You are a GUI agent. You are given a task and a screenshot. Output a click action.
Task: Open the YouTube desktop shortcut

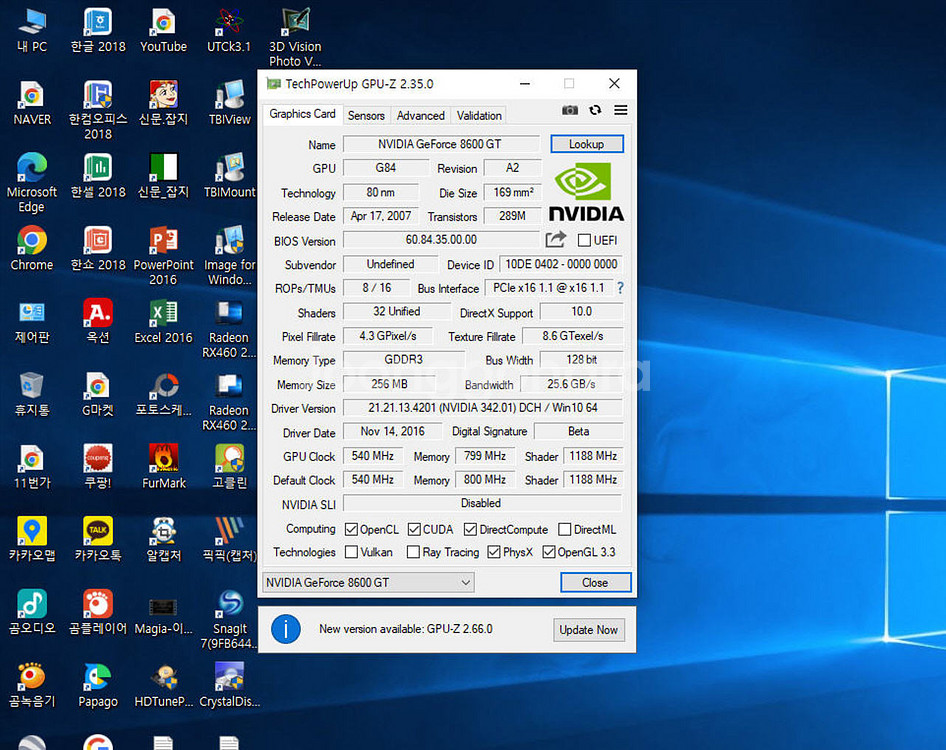[x=163, y=30]
